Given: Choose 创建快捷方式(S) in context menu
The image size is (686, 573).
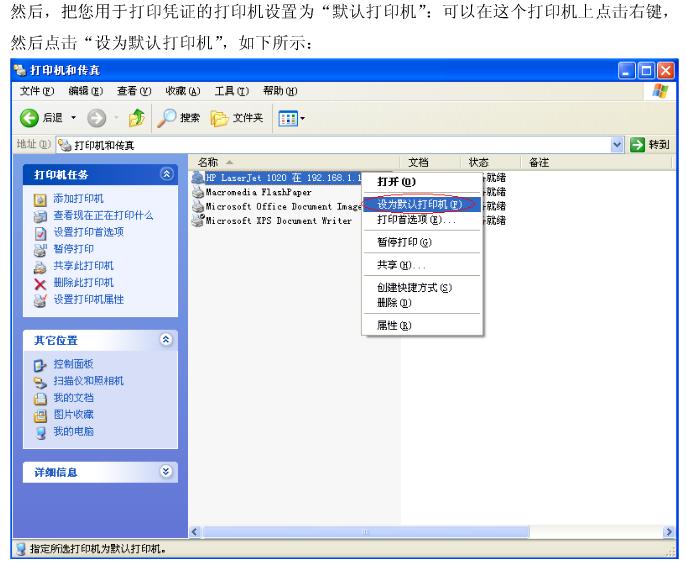Looking at the screenshot, I should click(x=422, y=287).
